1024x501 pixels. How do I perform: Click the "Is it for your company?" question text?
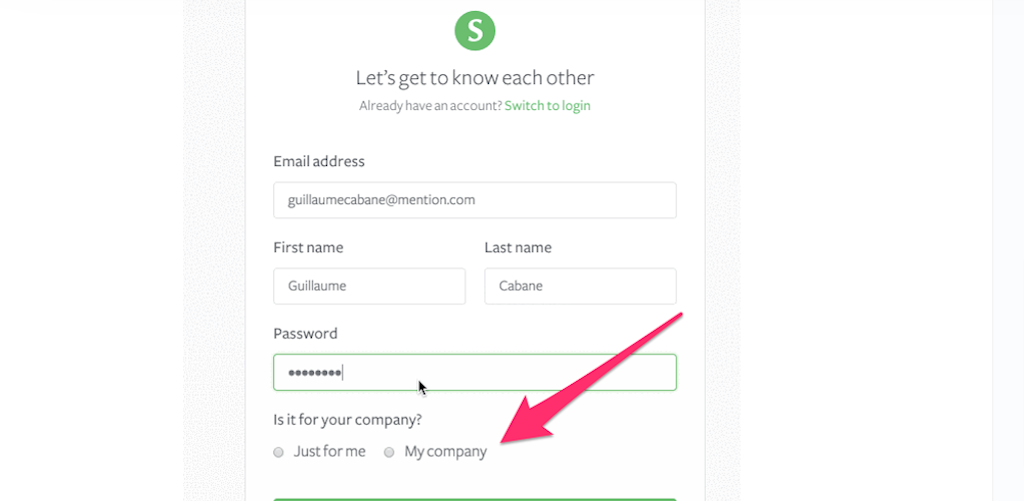340,419
